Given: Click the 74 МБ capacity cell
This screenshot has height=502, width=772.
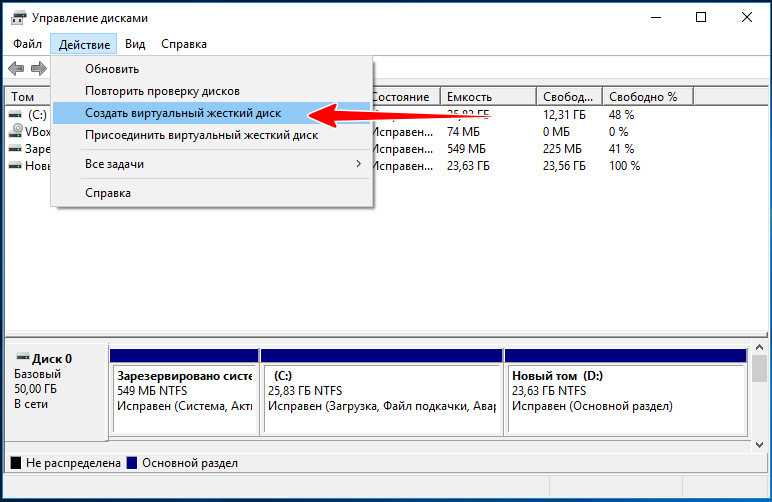Looking at the screenshot, I should pyautogui.click(x=463, y=132).
